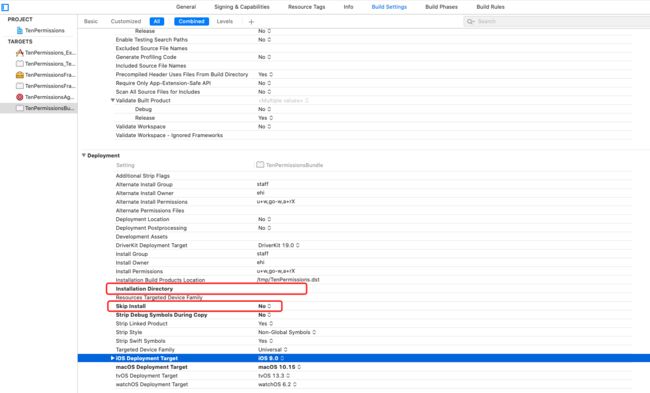
Task: Open macOS 10.15 deployment target popup
Action: point(279,367)
